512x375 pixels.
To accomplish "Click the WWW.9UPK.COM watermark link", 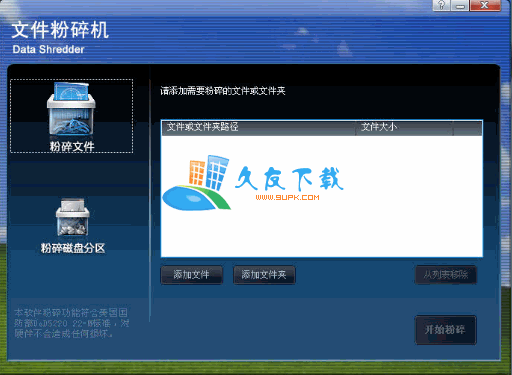I will pyautogui.click(x=287, y=197).
